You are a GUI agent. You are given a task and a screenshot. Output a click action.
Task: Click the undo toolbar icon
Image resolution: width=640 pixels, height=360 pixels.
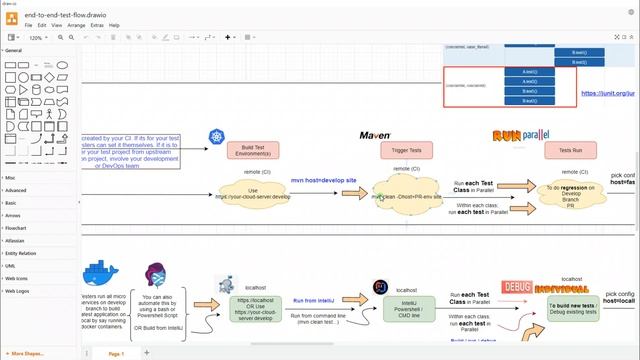click(x=86, y=37)
